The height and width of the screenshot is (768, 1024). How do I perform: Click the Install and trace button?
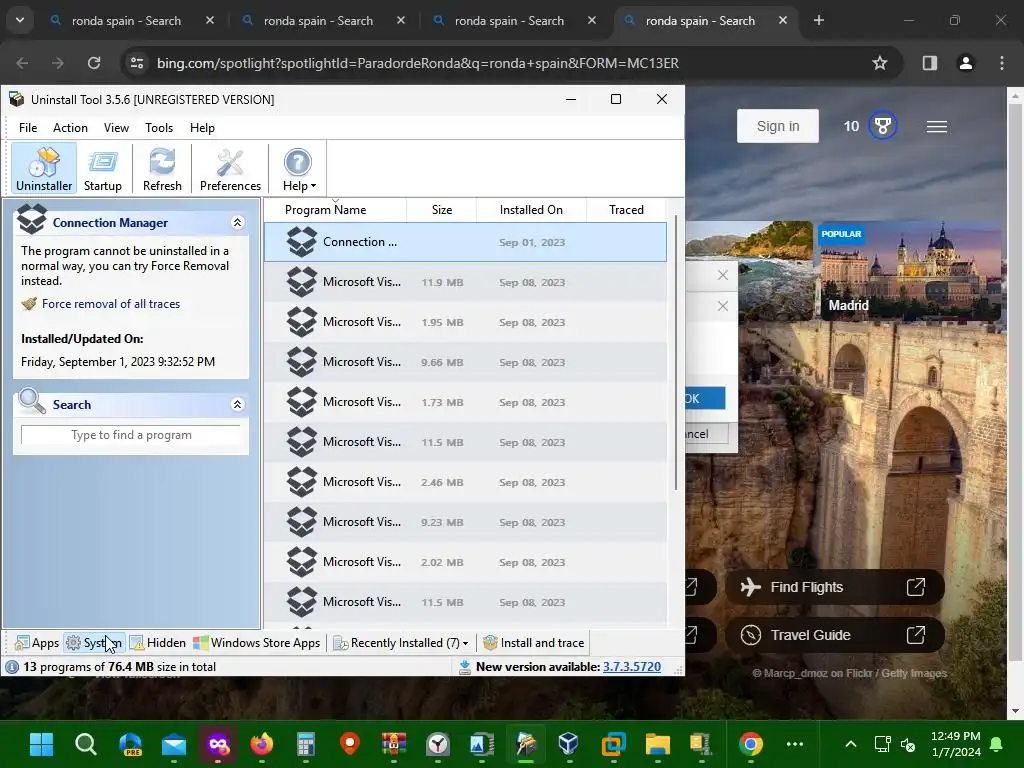[x=534, y=643]
